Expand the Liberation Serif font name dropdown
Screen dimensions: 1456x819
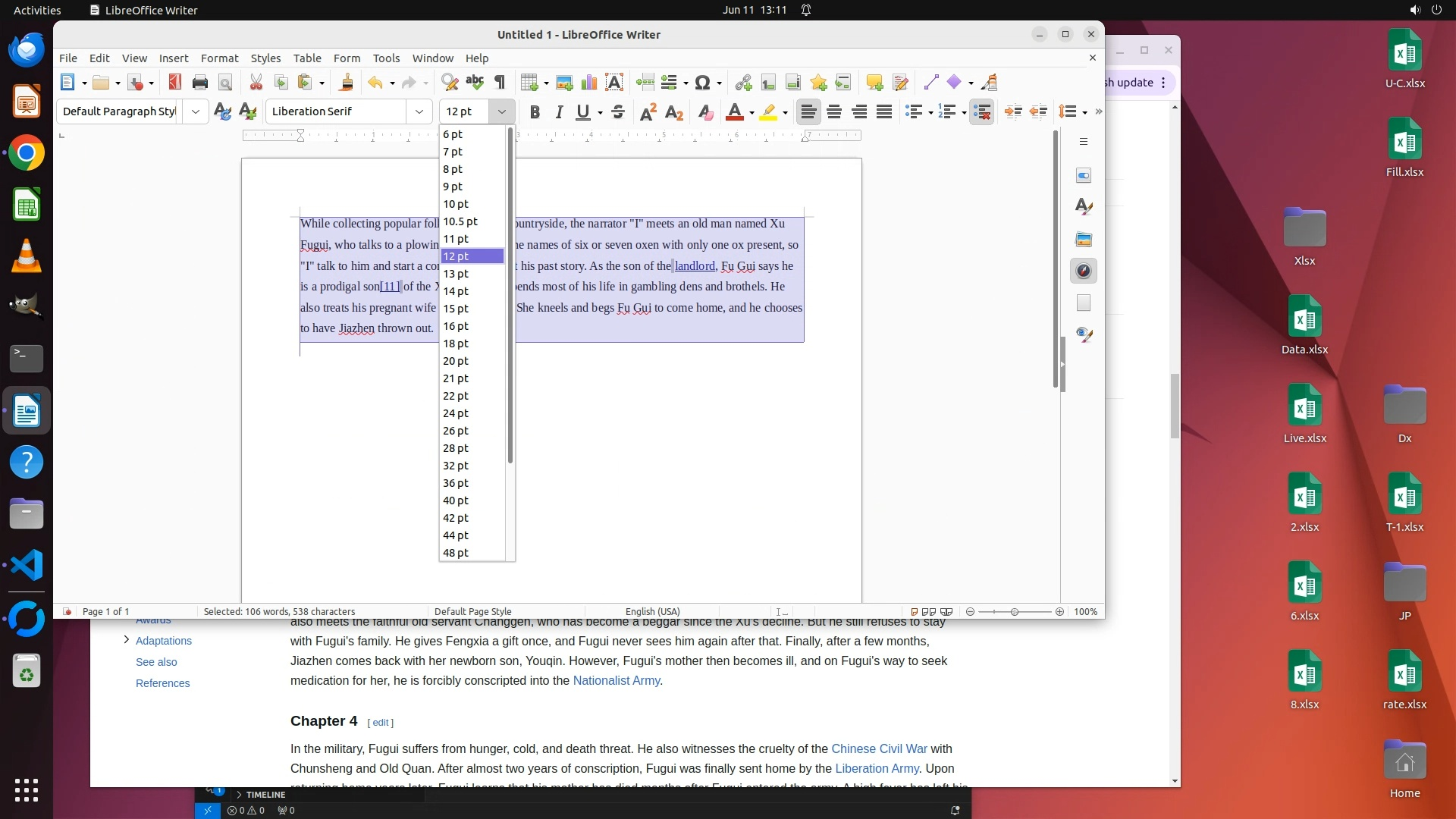click(x=419, y=111)
